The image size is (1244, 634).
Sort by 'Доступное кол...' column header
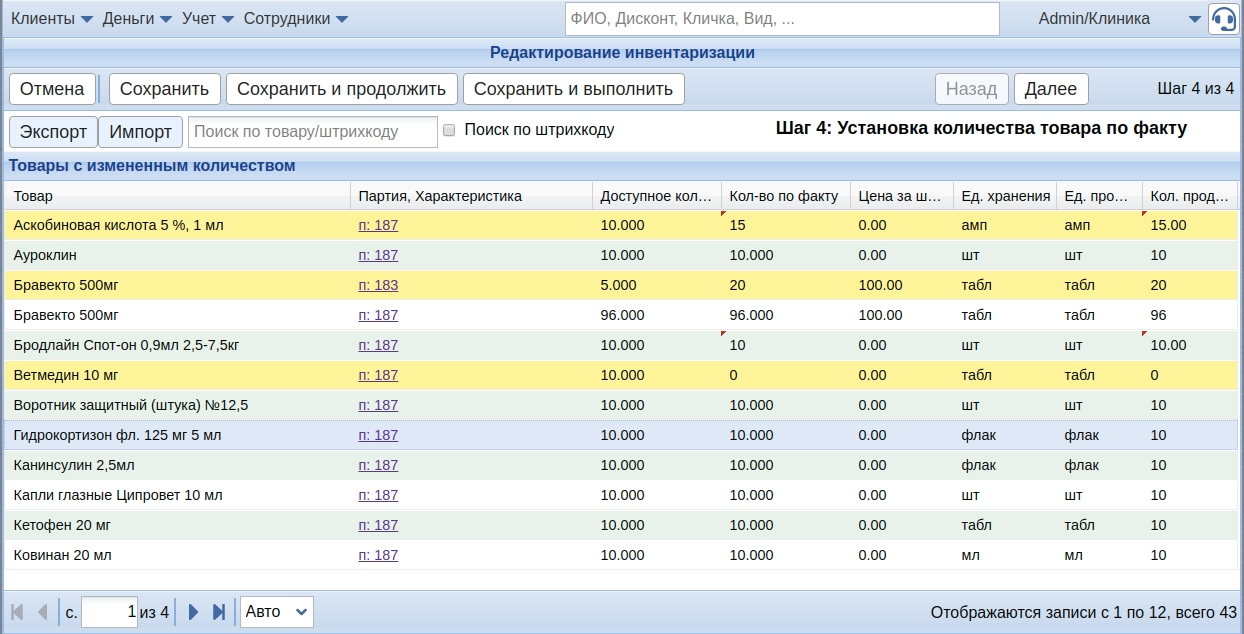click(x=657, y=196)
